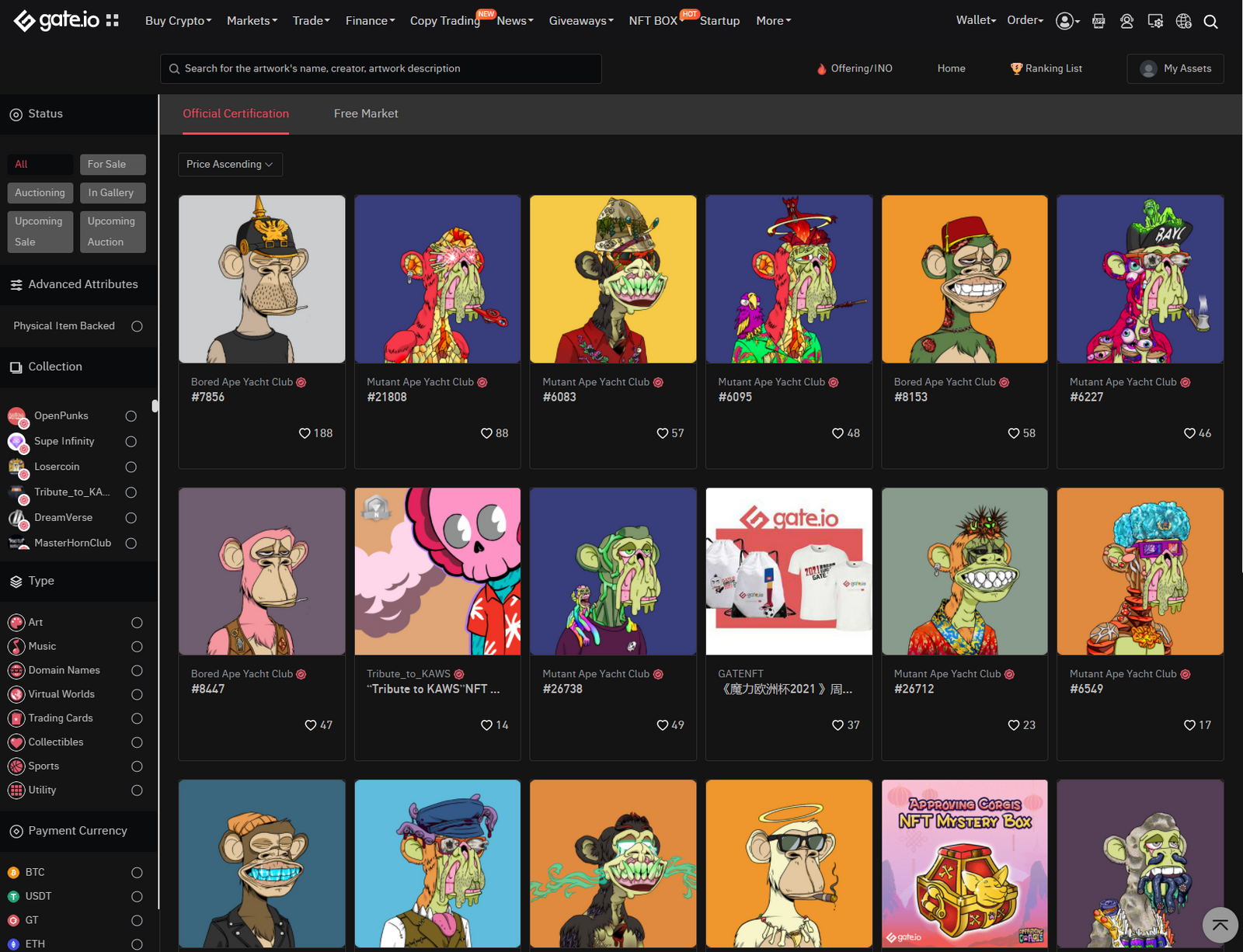The width and height of the screenshot is (1243, 952).
Task: Select the Supe Infinity collection radio
Action: click(131, 442)
